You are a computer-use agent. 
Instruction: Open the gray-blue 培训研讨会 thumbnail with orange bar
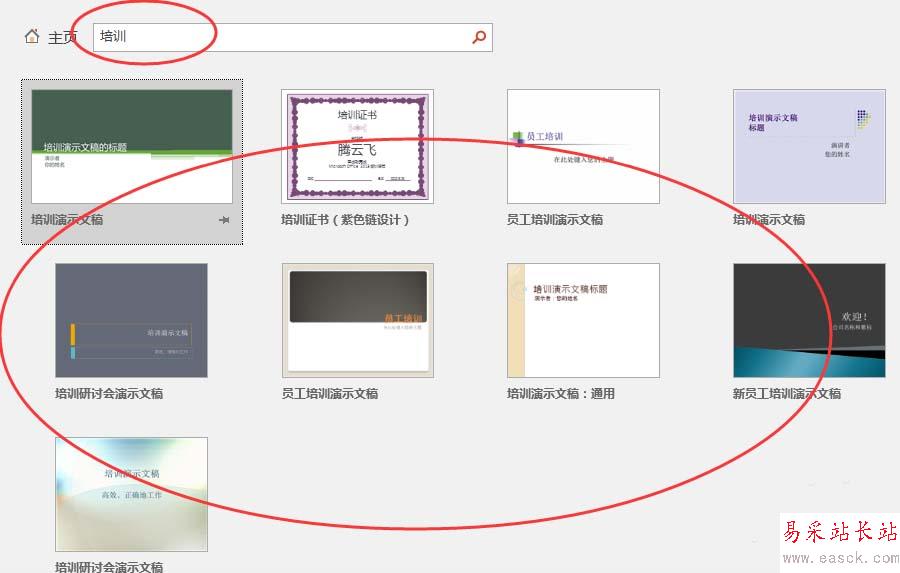point(131,320)
